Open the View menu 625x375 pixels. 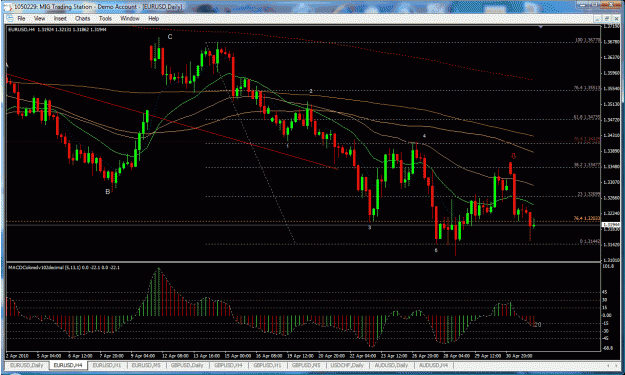click(39, 18)
